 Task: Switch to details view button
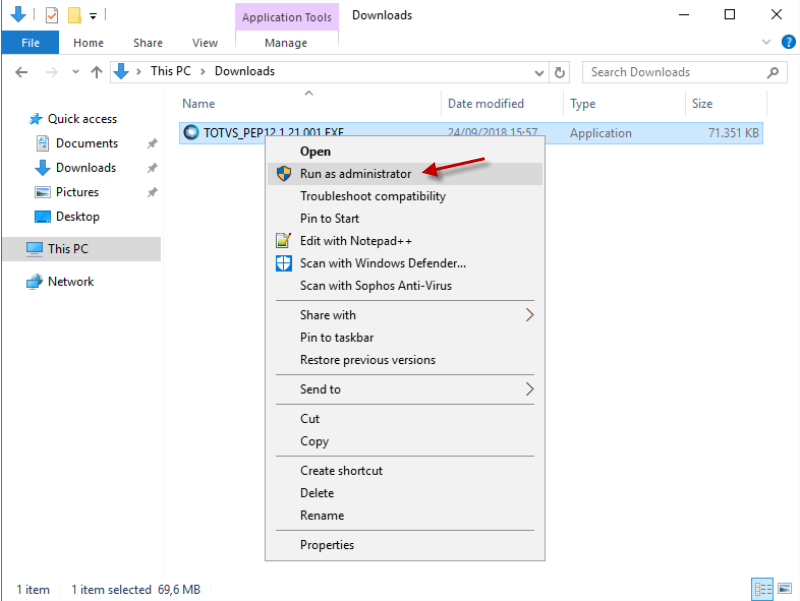762,589
